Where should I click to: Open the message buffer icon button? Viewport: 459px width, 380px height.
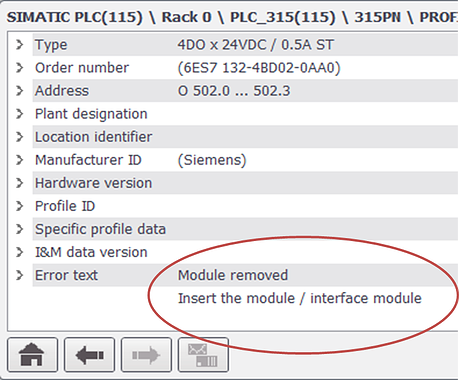click(x=203, y=355)
